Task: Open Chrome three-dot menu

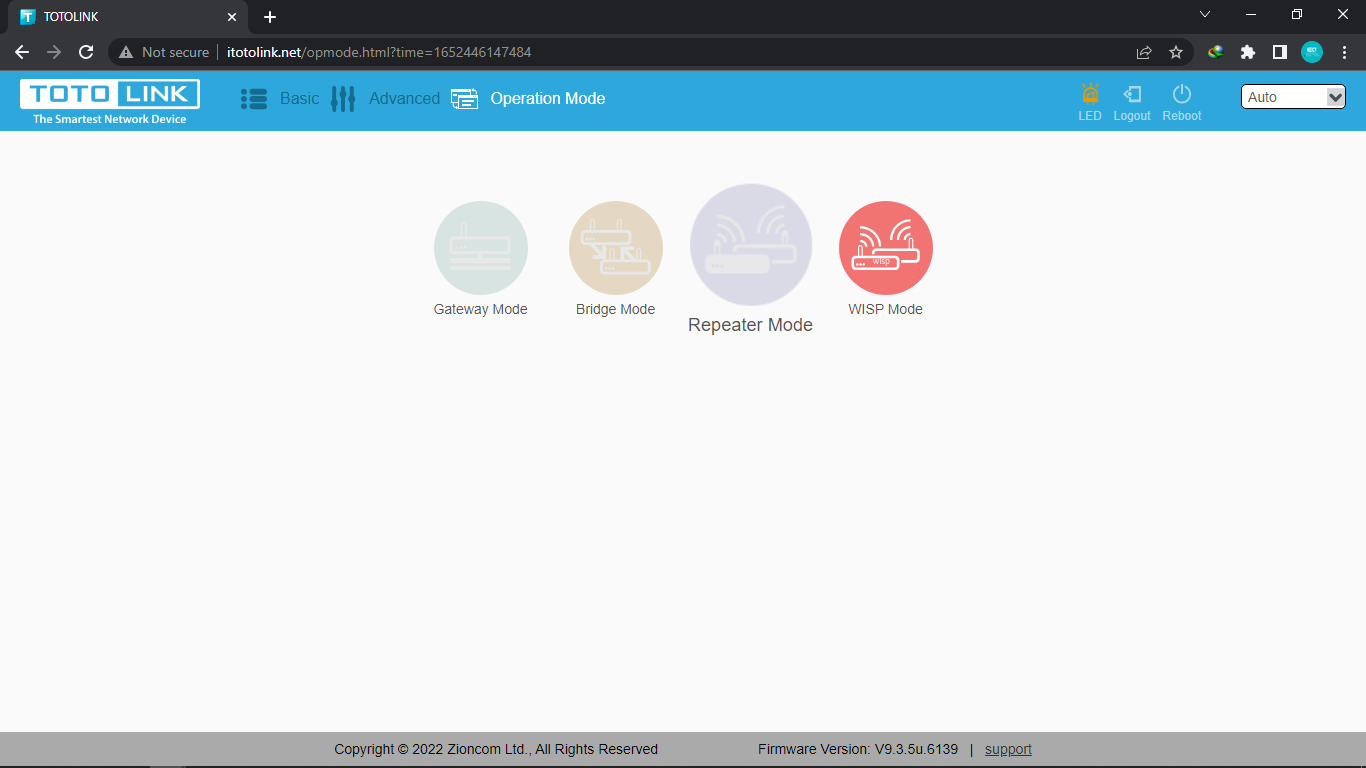Action: 1344,52
